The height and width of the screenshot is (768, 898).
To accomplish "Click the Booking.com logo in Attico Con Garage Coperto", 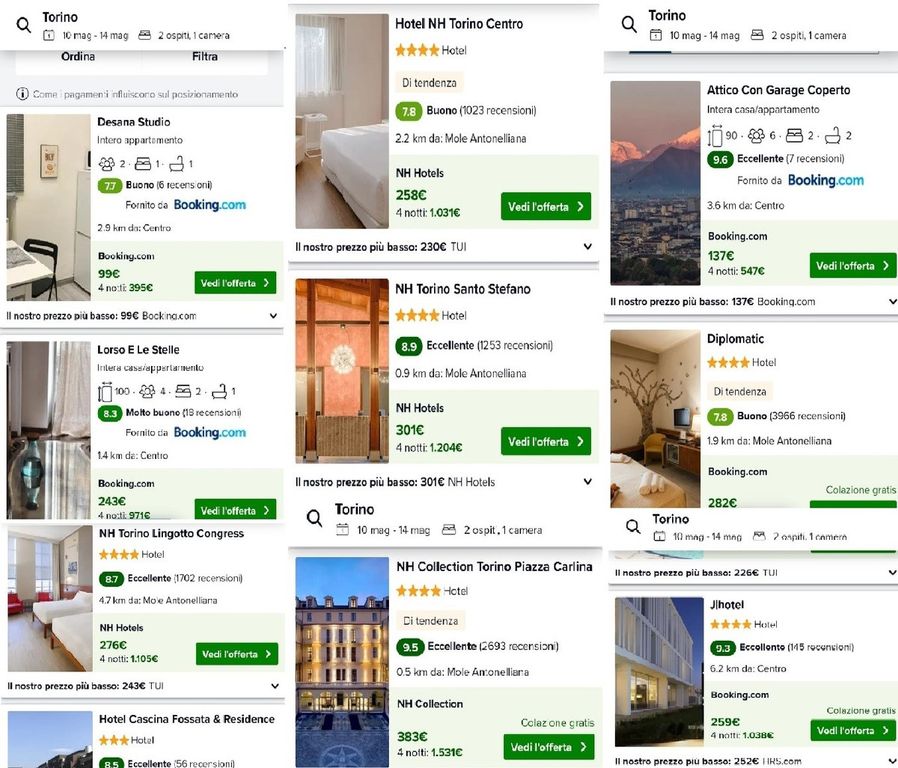I will [825, 181].
